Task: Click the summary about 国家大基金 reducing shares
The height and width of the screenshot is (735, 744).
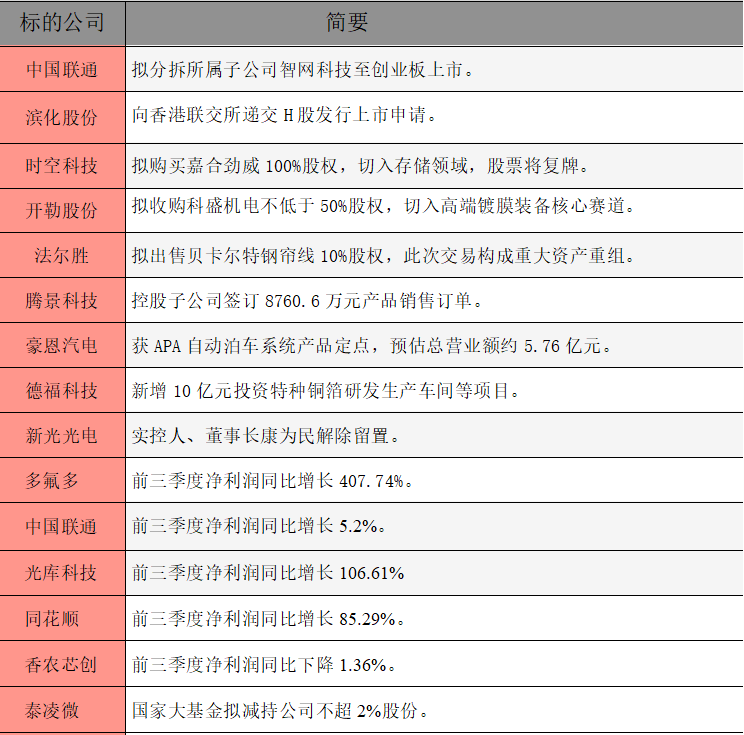Action: pyautogui.click(x=282, y=711)
